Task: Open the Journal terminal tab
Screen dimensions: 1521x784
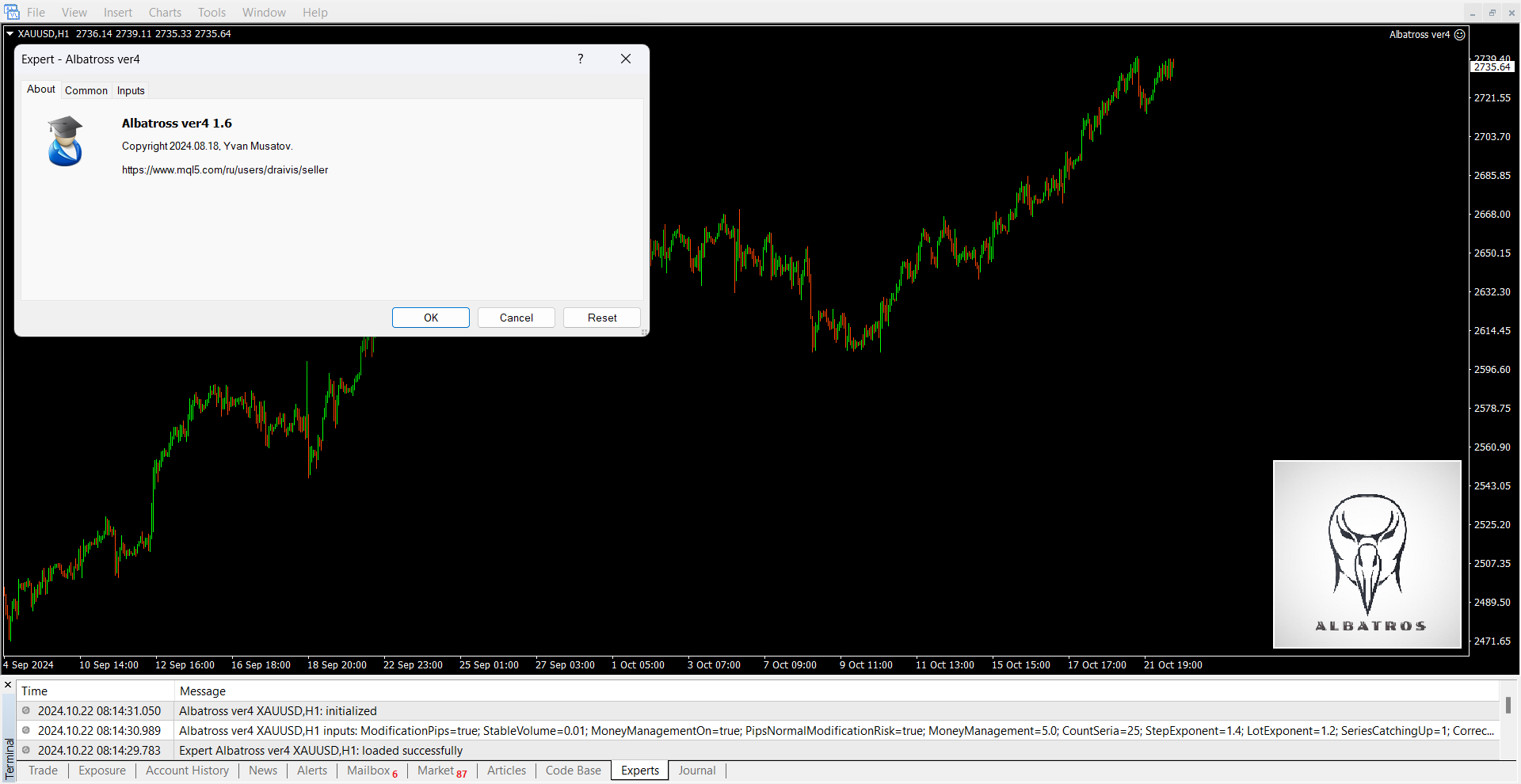Action: (x=696, y=771)
